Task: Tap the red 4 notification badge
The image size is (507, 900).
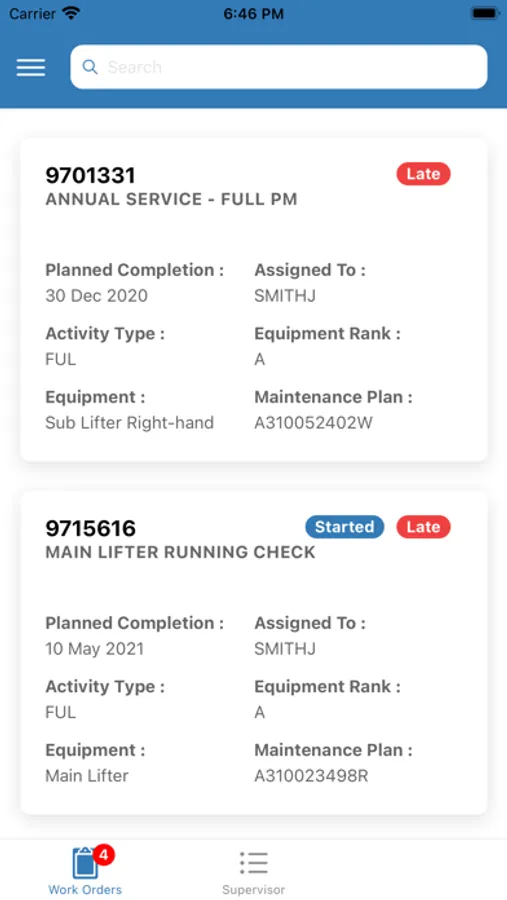Action: click(x=103, y=855)
